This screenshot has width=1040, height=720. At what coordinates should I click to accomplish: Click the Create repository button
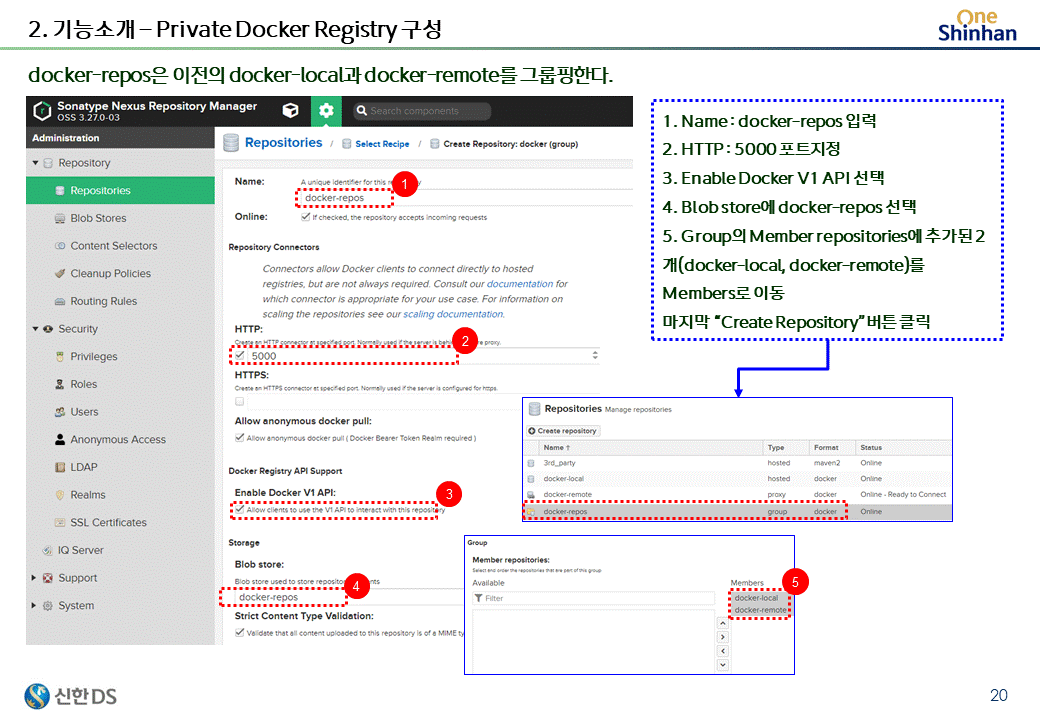563,431
